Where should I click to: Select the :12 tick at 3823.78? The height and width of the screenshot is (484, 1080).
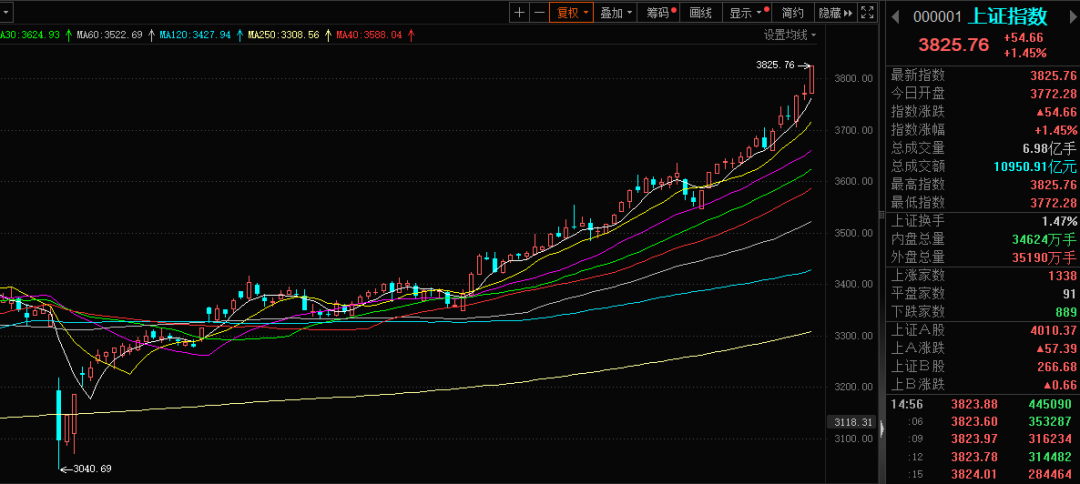tap(984, 457)
